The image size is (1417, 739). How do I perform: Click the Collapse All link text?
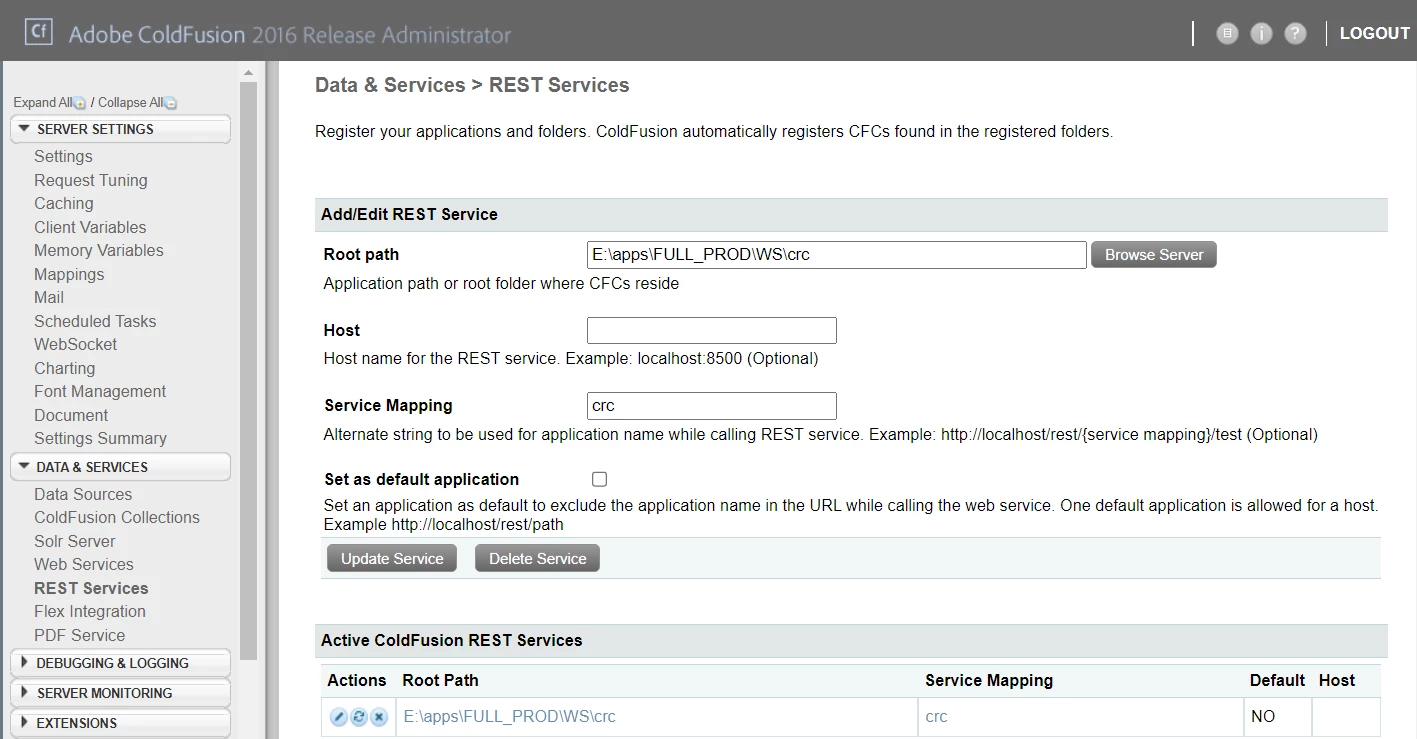130,103
